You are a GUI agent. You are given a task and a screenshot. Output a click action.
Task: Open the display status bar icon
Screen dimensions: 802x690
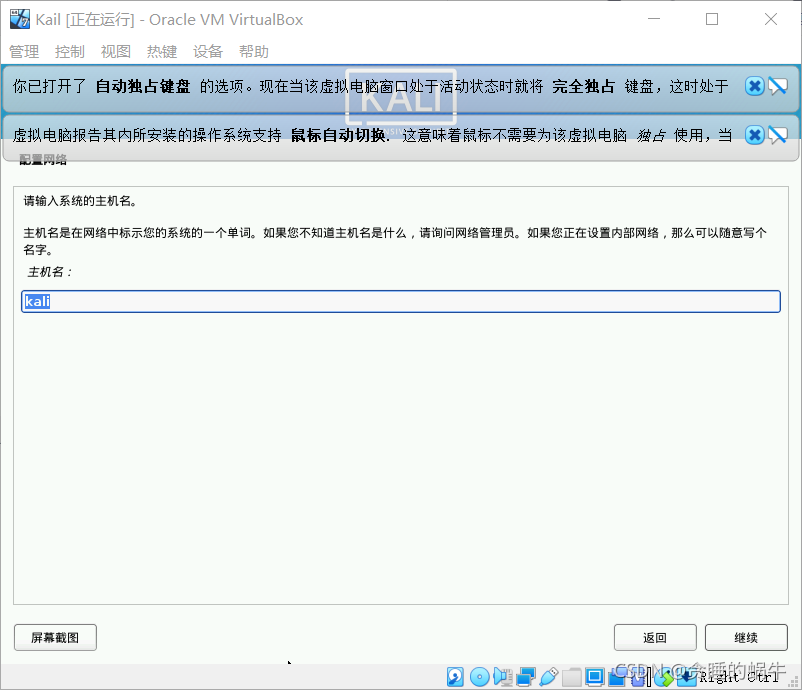pos(595,677)
